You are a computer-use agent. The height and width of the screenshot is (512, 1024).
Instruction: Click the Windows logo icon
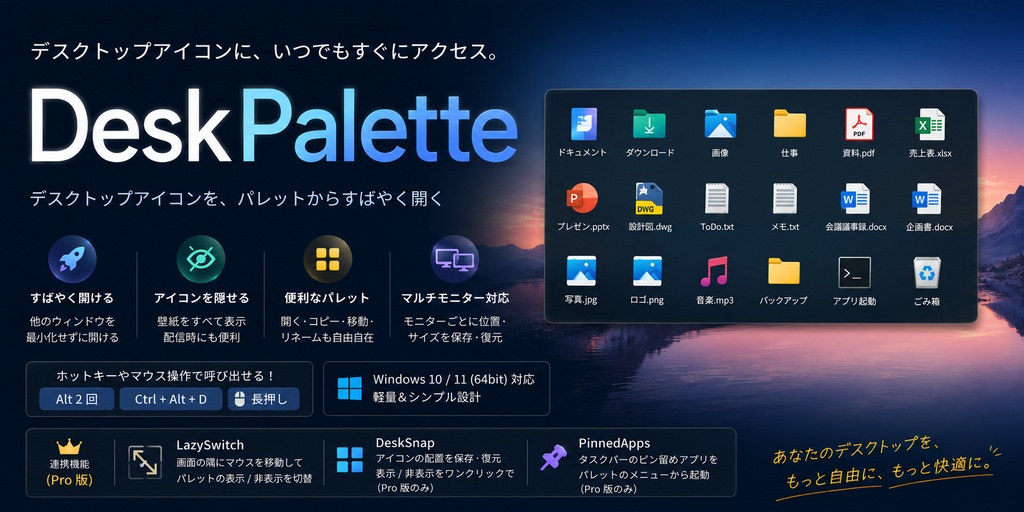[349, 389]
